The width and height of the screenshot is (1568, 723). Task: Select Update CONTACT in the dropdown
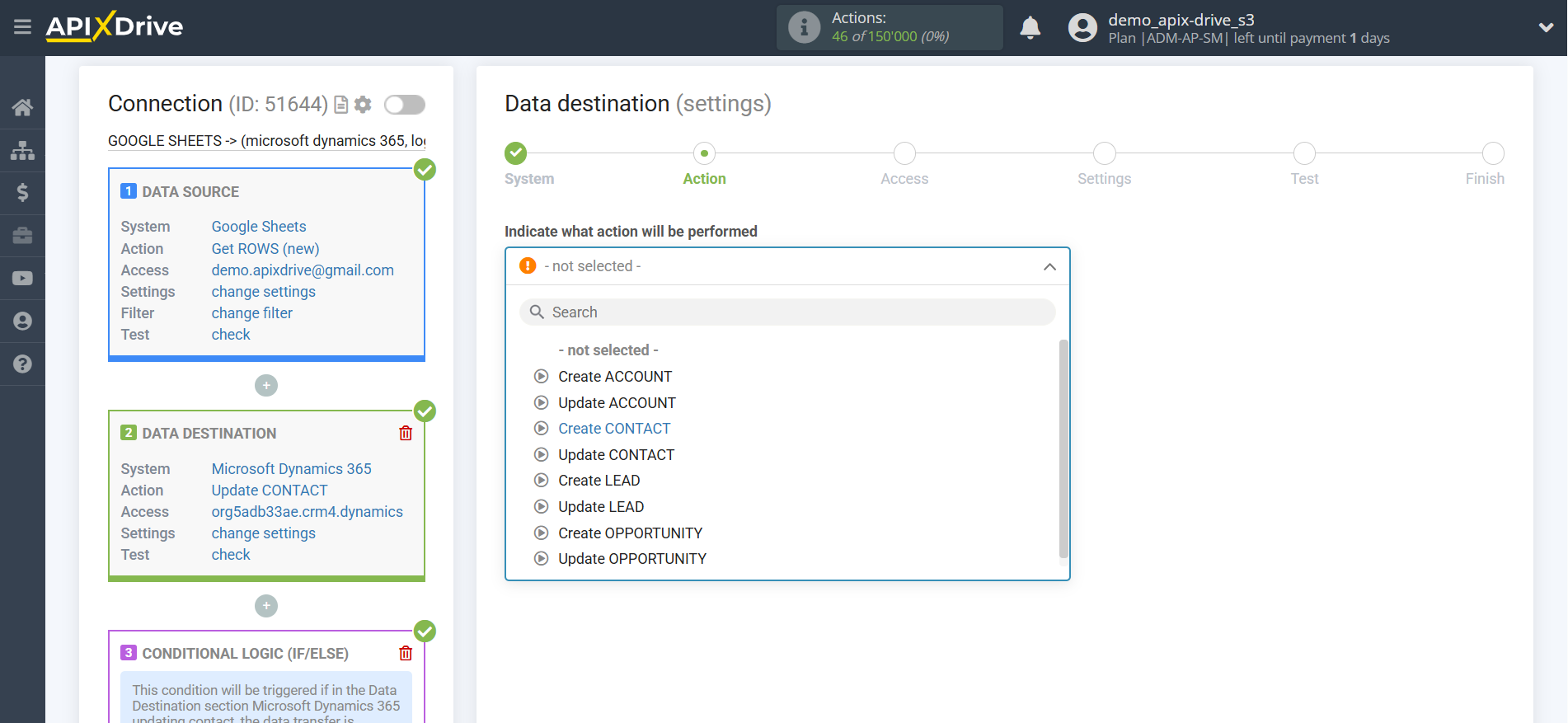tap(616, 455)
